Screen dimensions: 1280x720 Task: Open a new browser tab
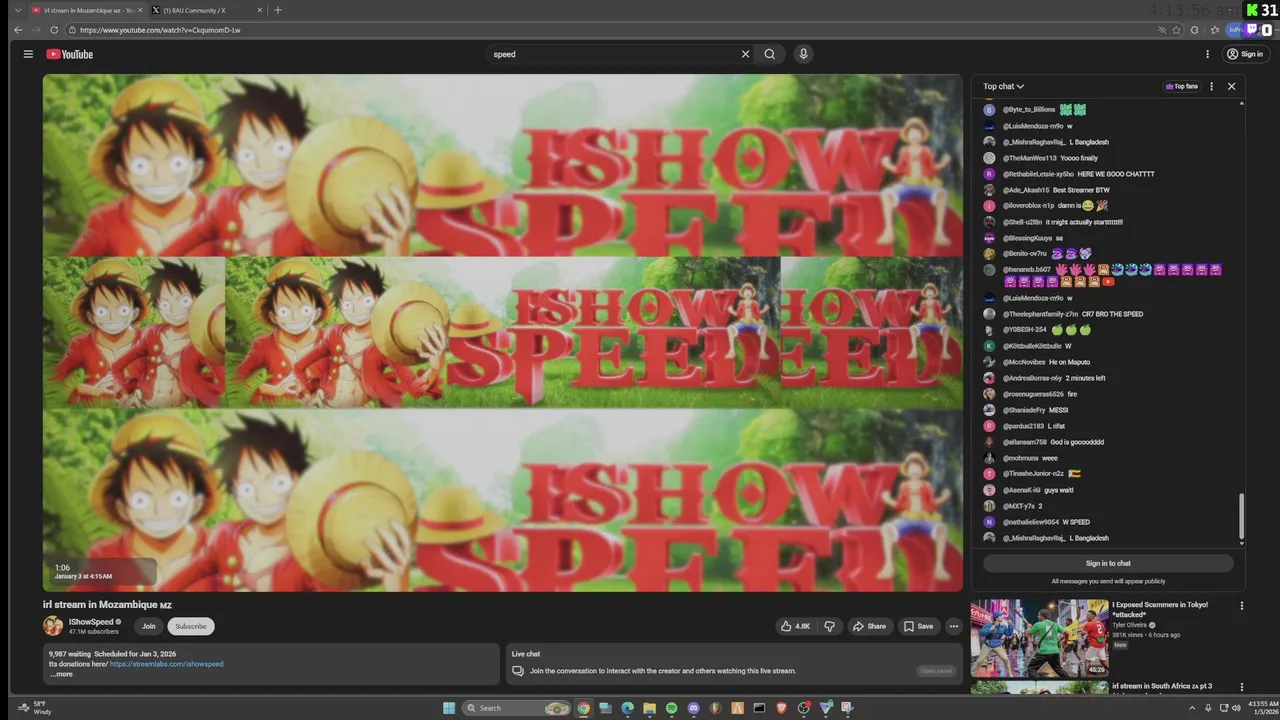tap(278, 10)
